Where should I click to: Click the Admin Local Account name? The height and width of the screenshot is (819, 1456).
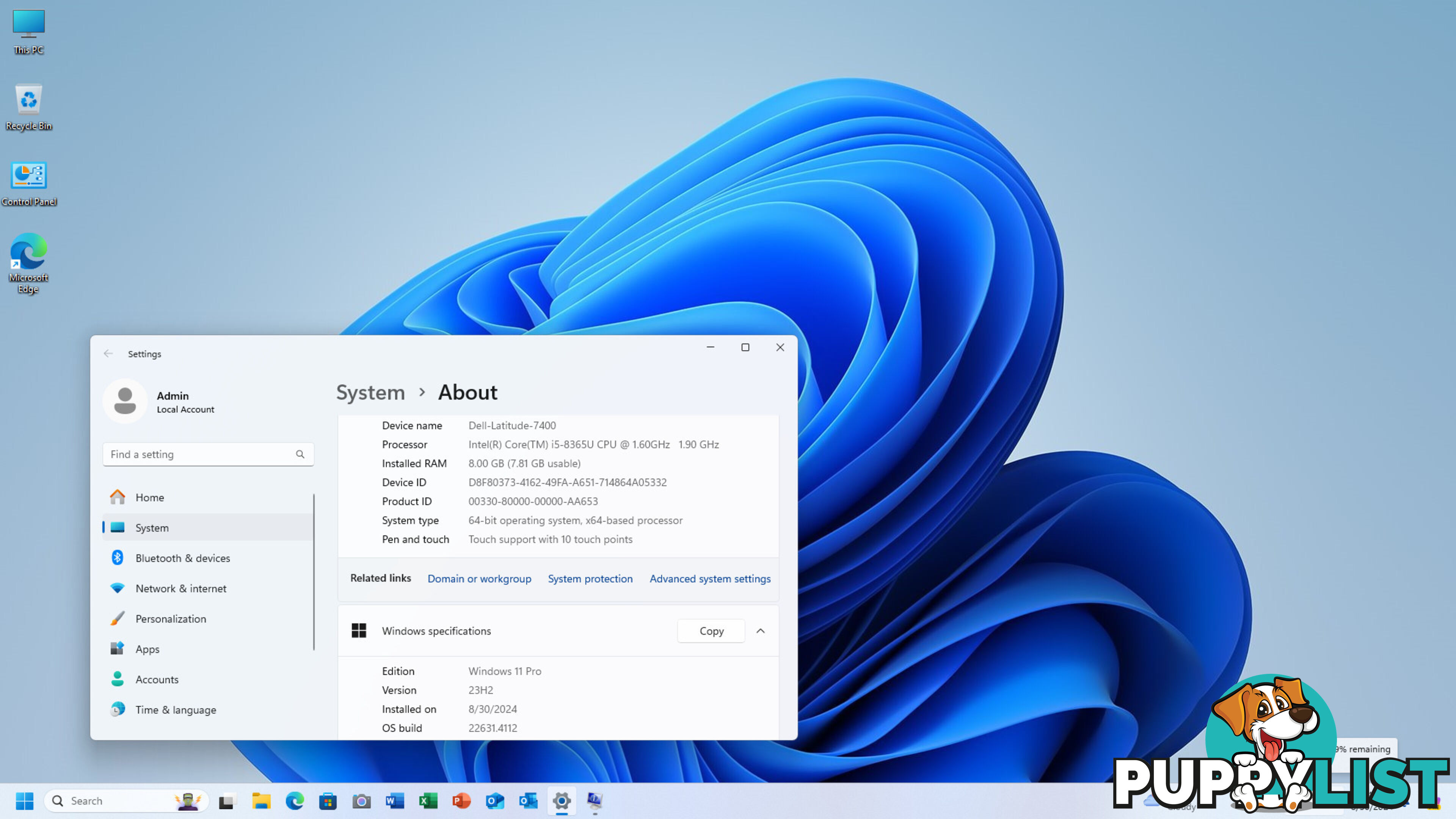(185, 402)
